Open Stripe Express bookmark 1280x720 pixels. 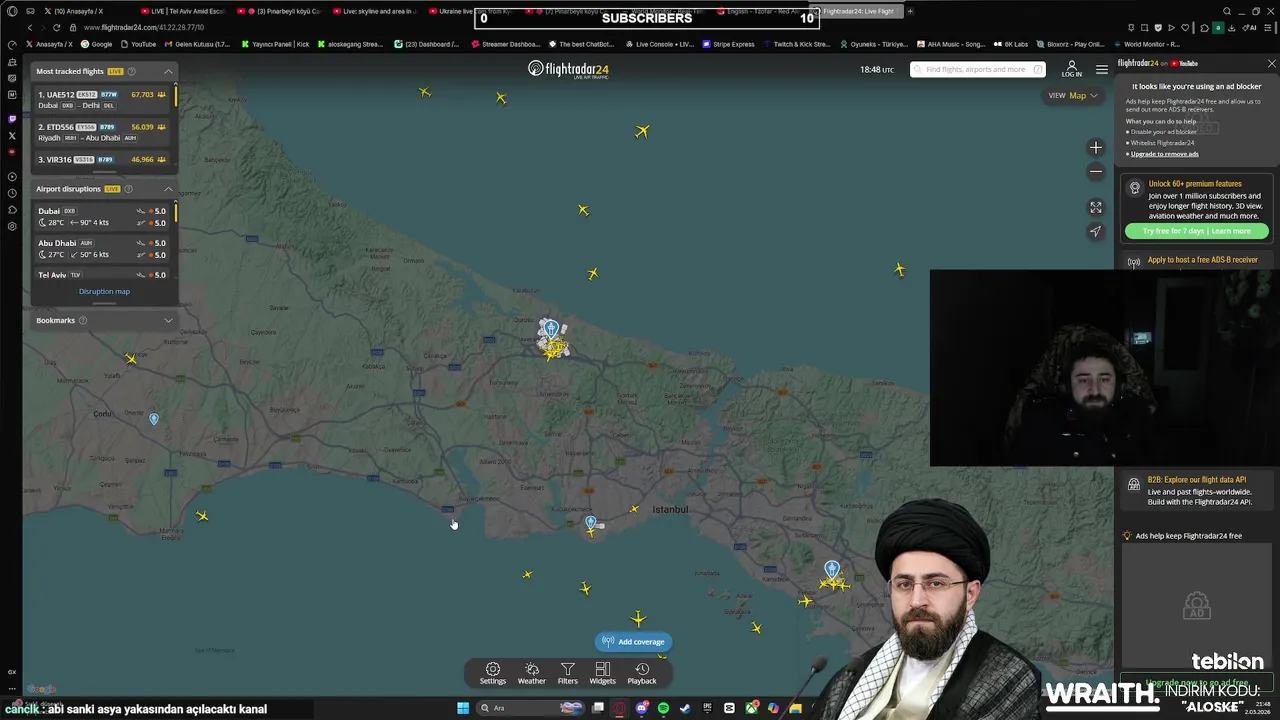[x=729, y=44]
